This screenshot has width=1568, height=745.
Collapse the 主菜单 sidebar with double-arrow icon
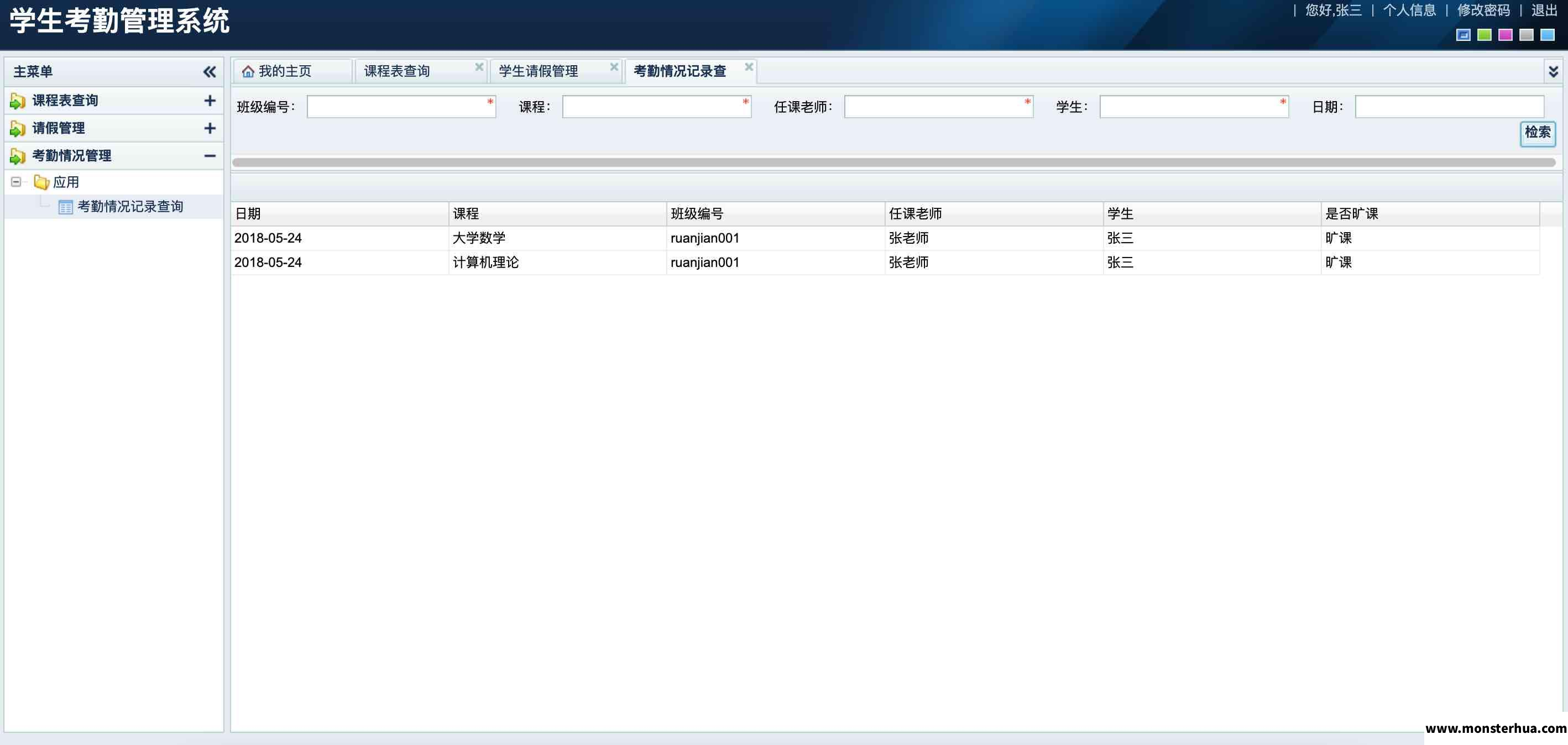tap(210, 72)
